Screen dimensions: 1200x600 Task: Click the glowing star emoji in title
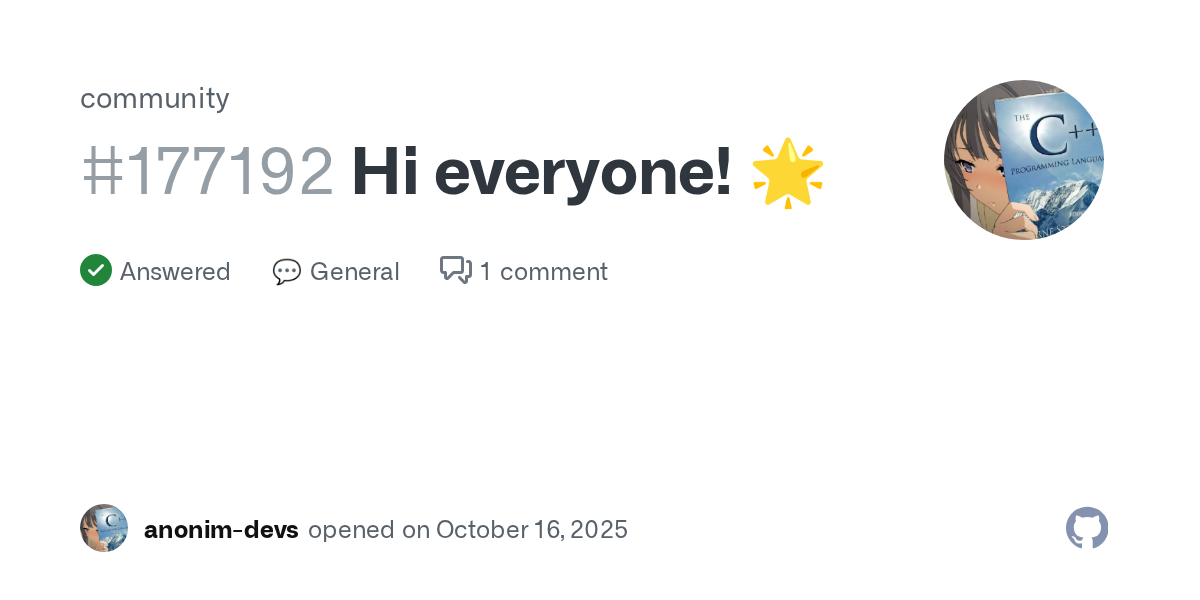point(788,172)
